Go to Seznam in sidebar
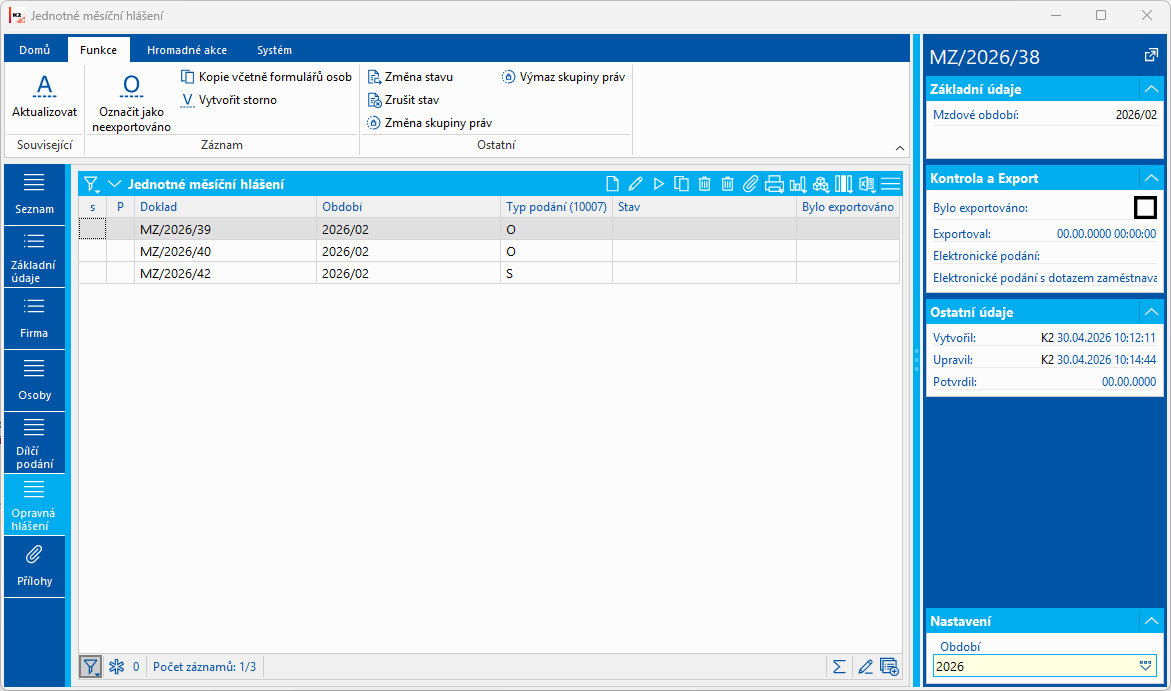The width and height of the screenshot is (1171, 691). (34, 194)
